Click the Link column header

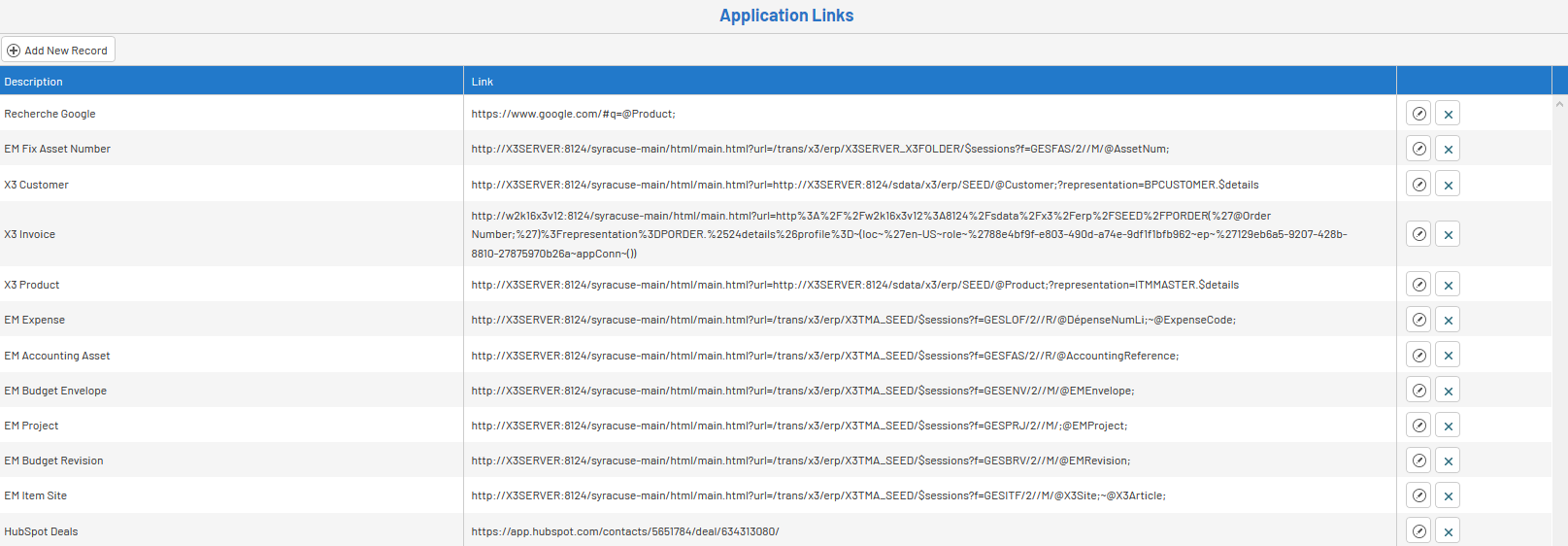(x=483, y=82)
